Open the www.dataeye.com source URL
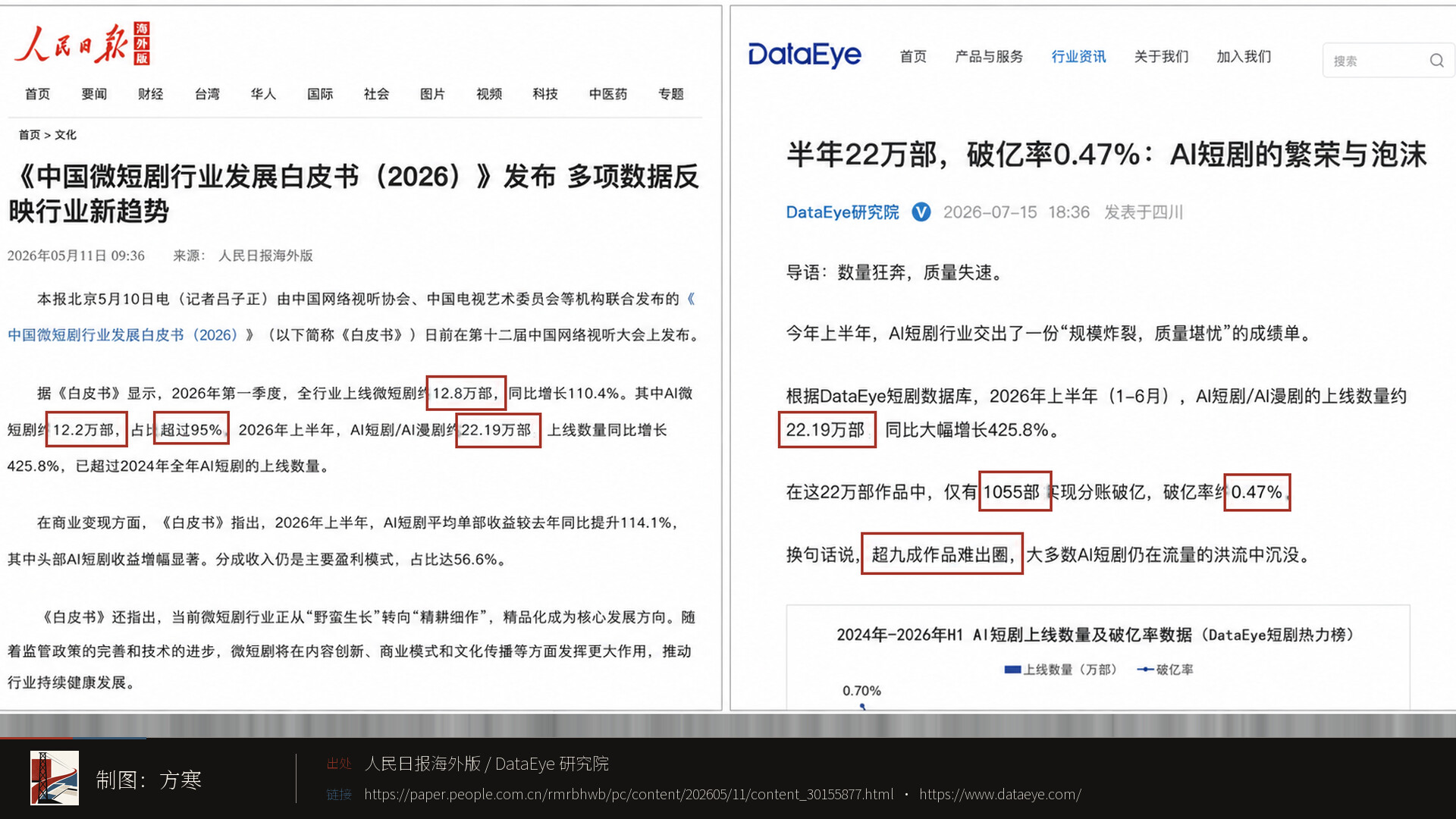The image size is (1456, 819). click(1000, 794)
